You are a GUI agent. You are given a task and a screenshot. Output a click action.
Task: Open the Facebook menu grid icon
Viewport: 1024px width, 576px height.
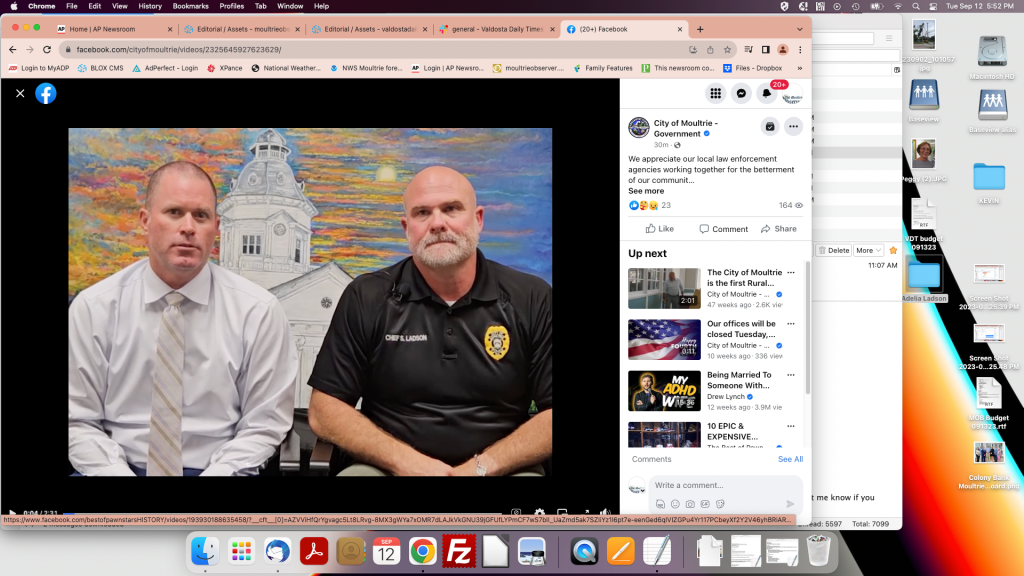click(716, 93)
